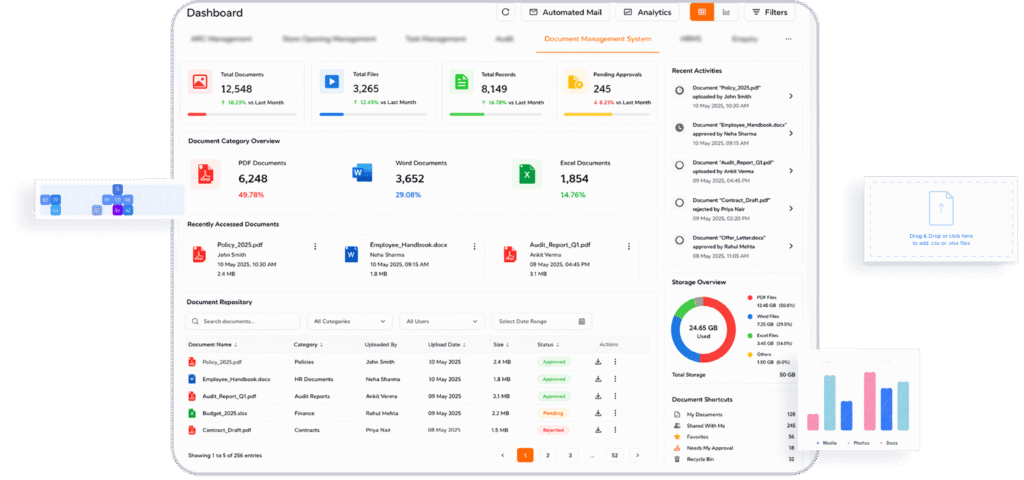Click the green Excel Files legend dot
The image size is (1024, 480).
[750, 335]
